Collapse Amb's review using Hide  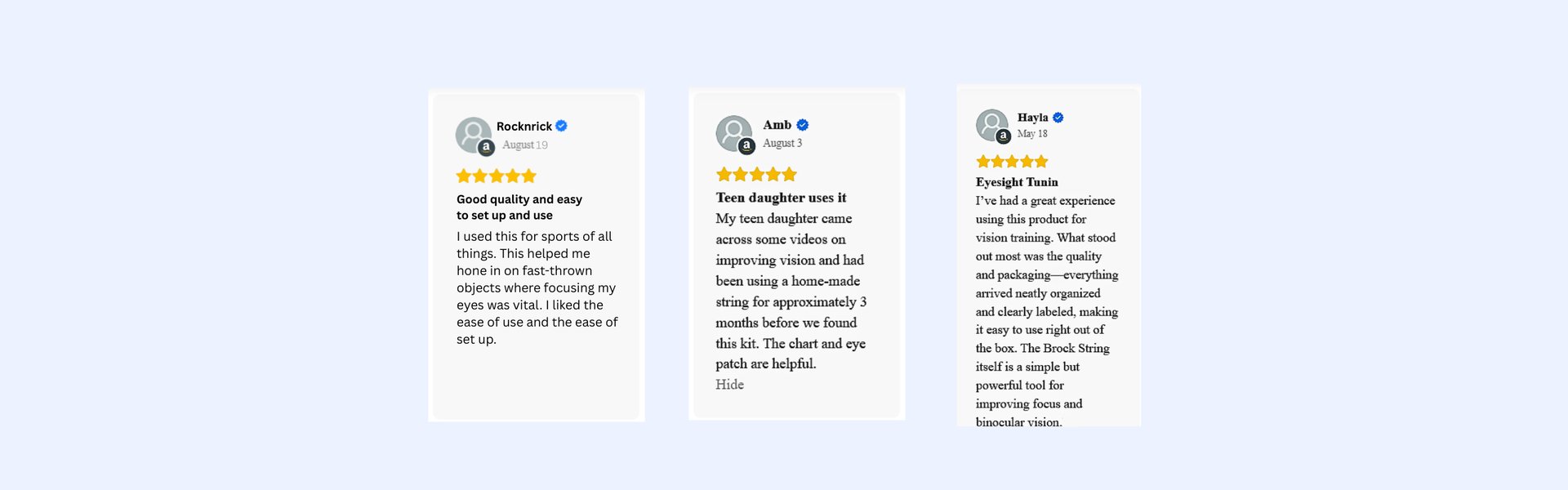click(x=729, y=385)
